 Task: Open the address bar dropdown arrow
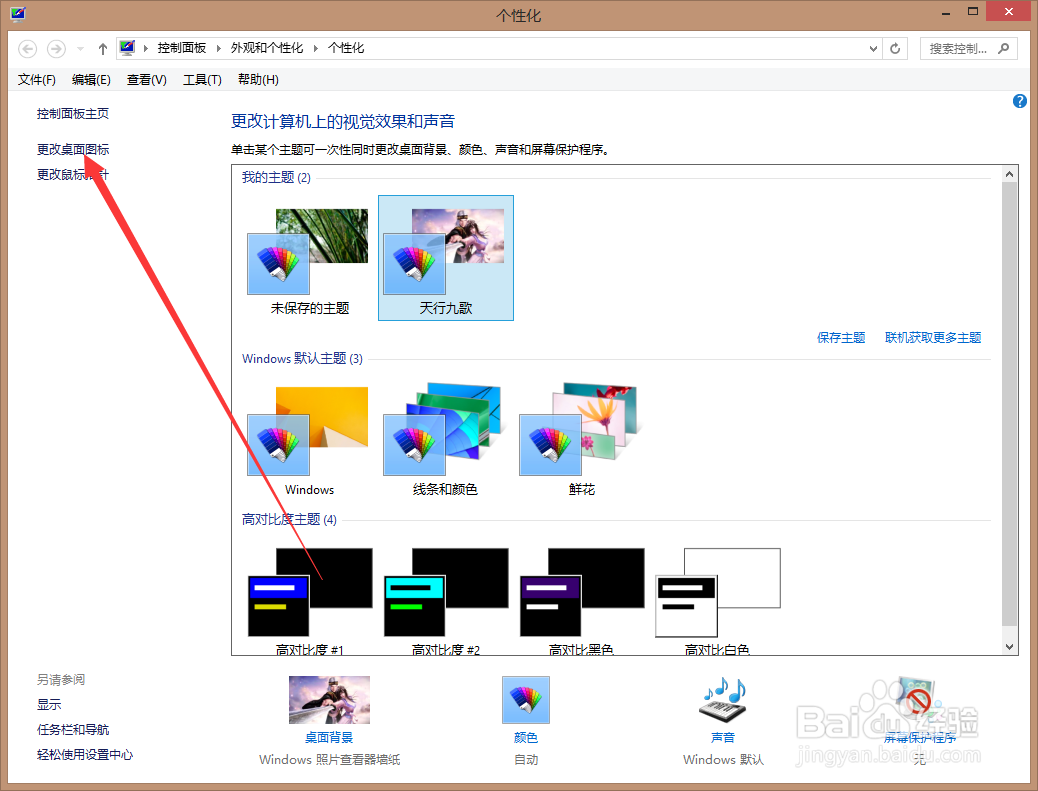872,48
